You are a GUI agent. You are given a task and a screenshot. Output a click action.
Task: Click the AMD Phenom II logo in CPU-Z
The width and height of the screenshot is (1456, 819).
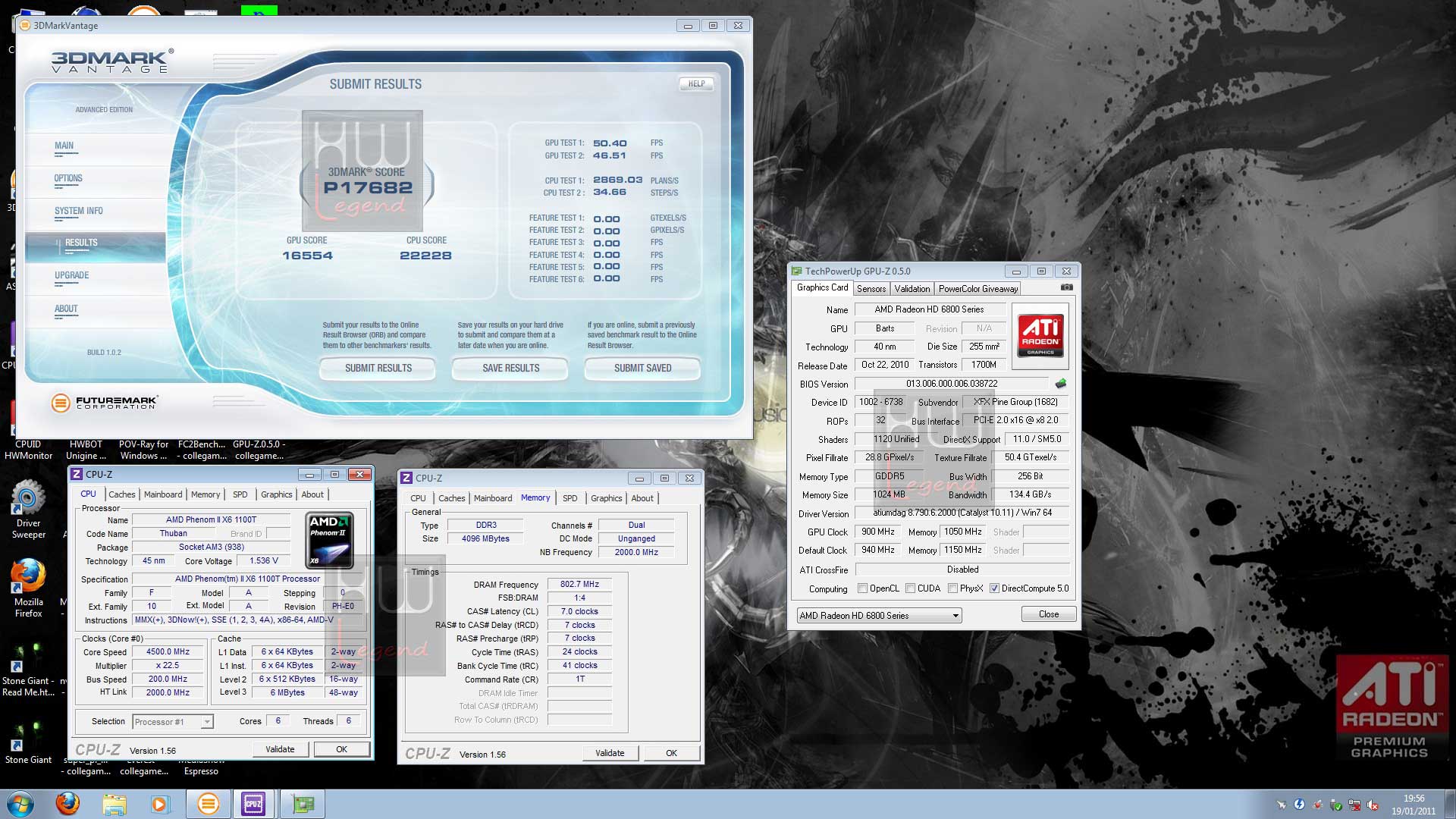[x=329, y=541]
